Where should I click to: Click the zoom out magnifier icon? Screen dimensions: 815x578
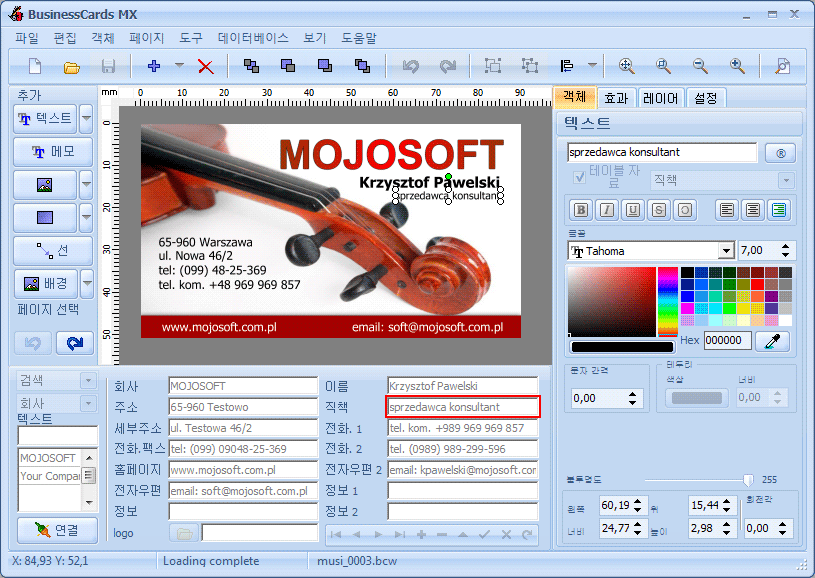[700, 66]
